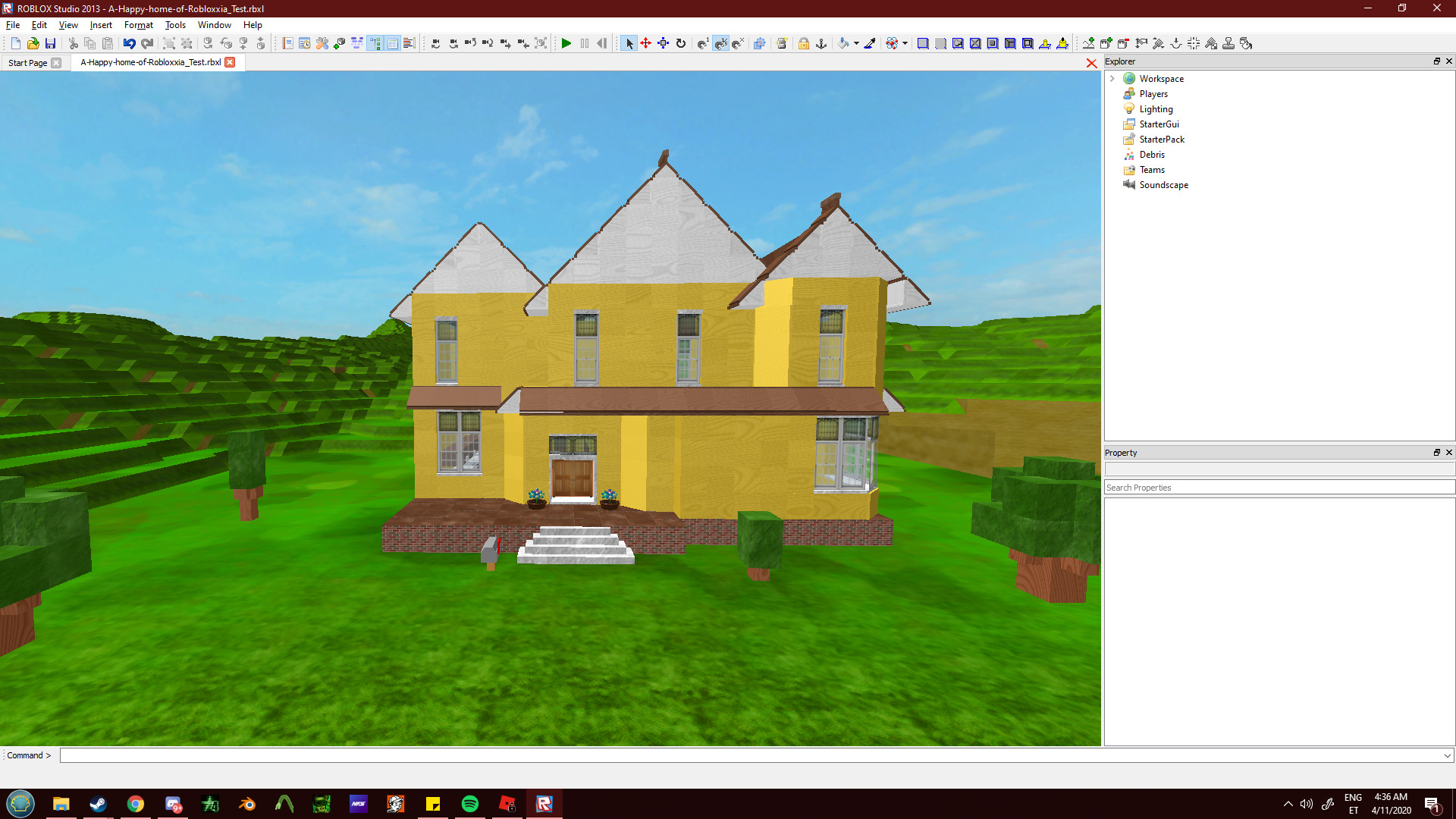
Task: Open a file with the folder icon
Action: 33,43
